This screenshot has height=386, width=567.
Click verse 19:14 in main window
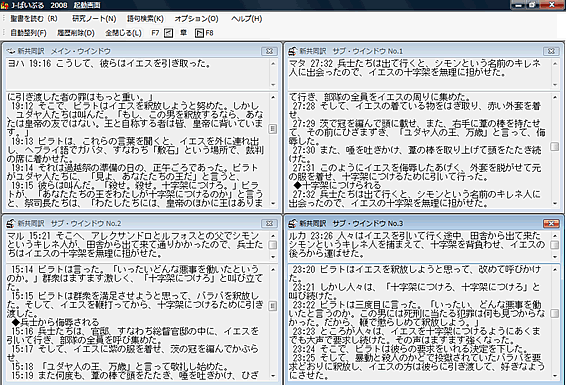134,172
